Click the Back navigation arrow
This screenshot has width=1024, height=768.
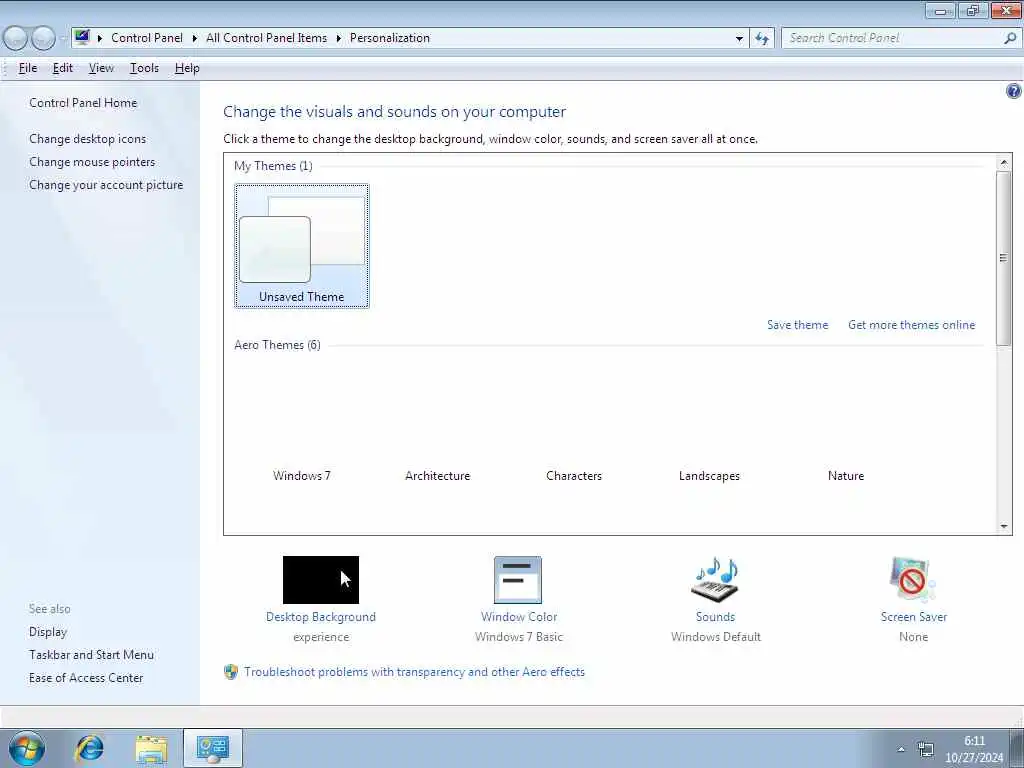16,39
